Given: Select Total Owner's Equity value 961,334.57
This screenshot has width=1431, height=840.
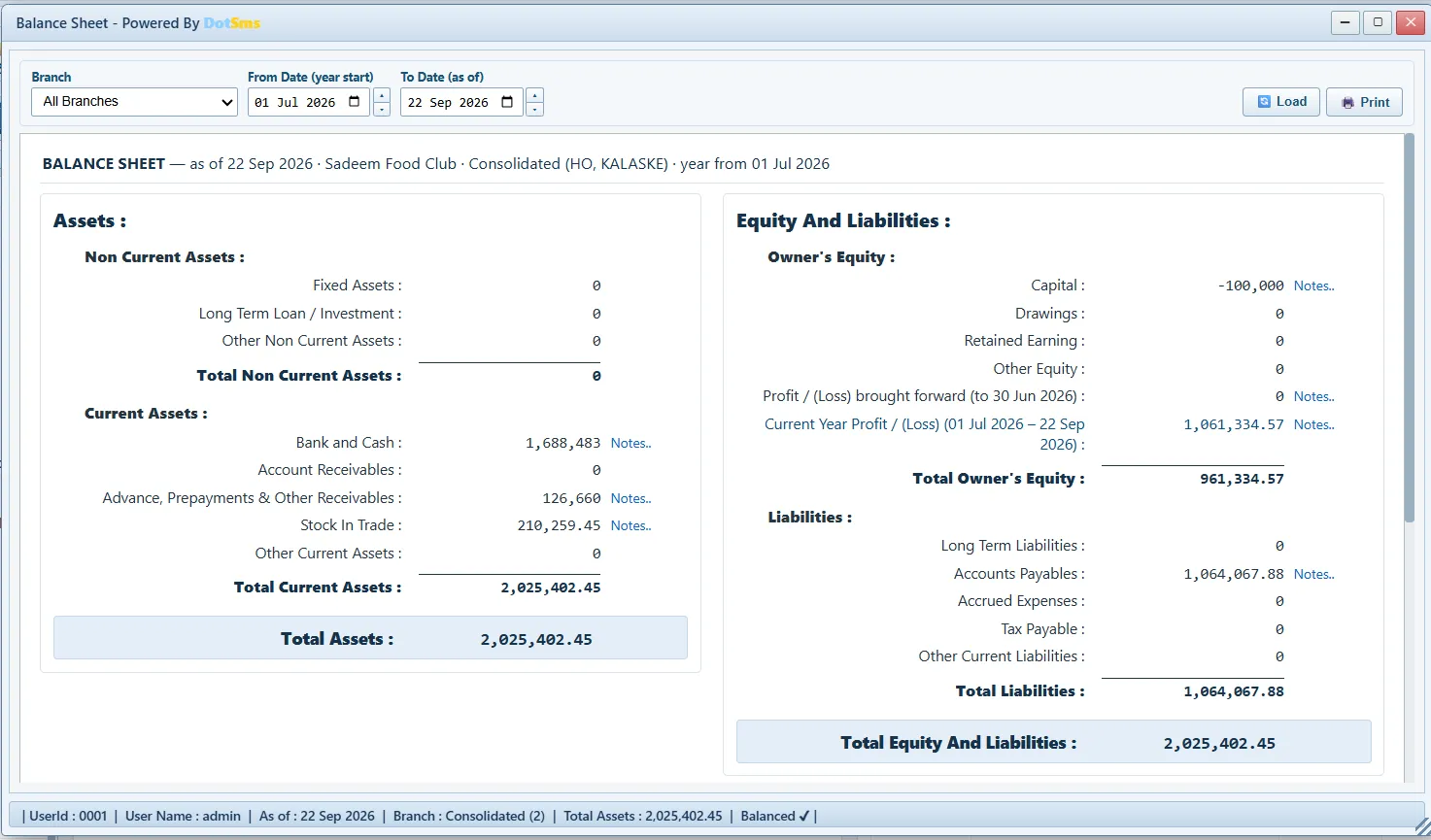Looking at the screenshot, I should [1242, 479].
